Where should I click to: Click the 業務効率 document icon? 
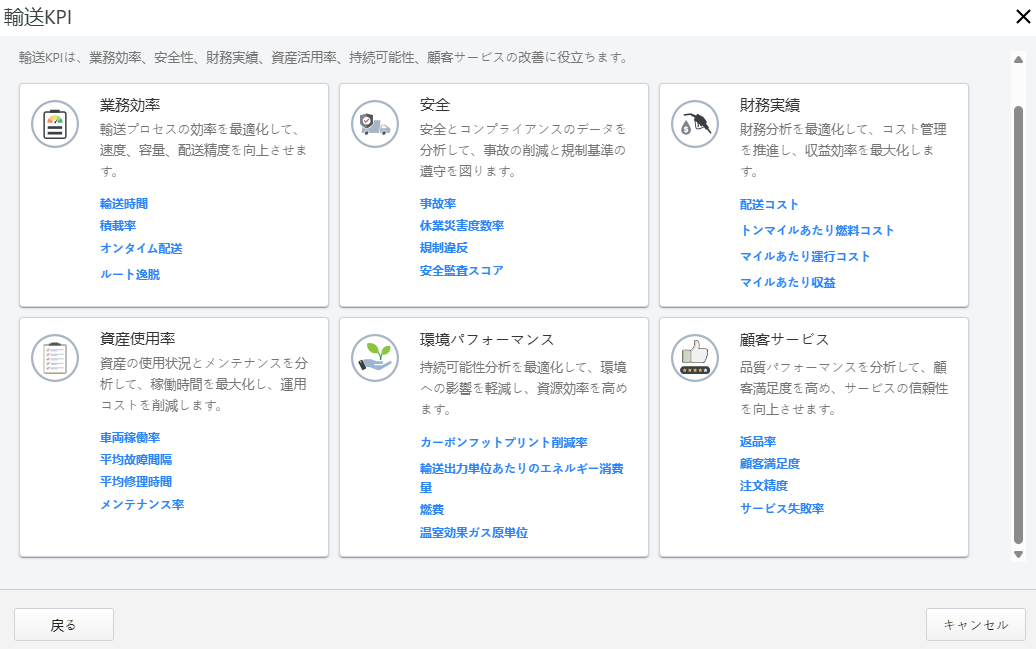click(x=55, y=124)
